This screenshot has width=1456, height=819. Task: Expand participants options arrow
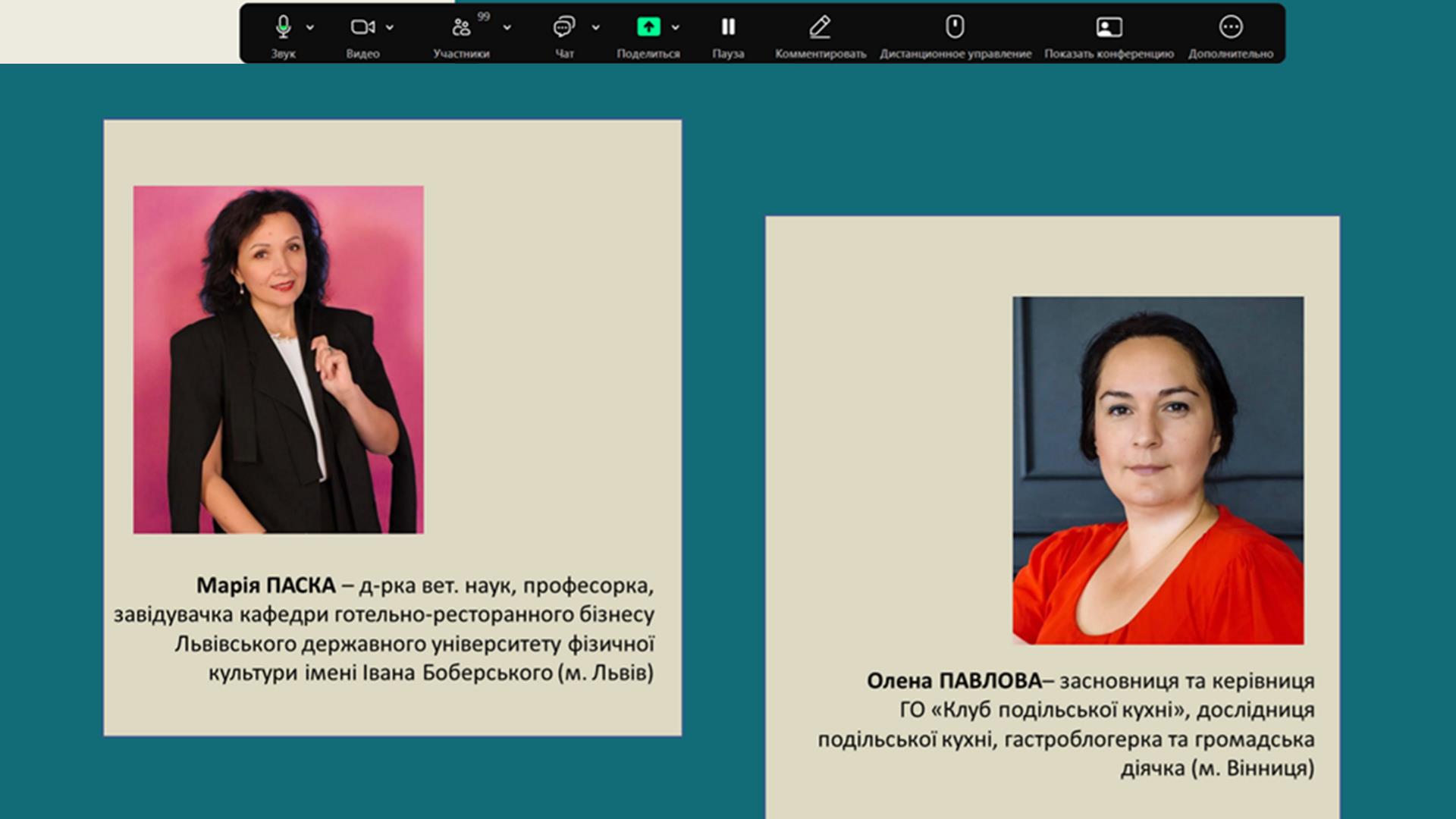507,27
